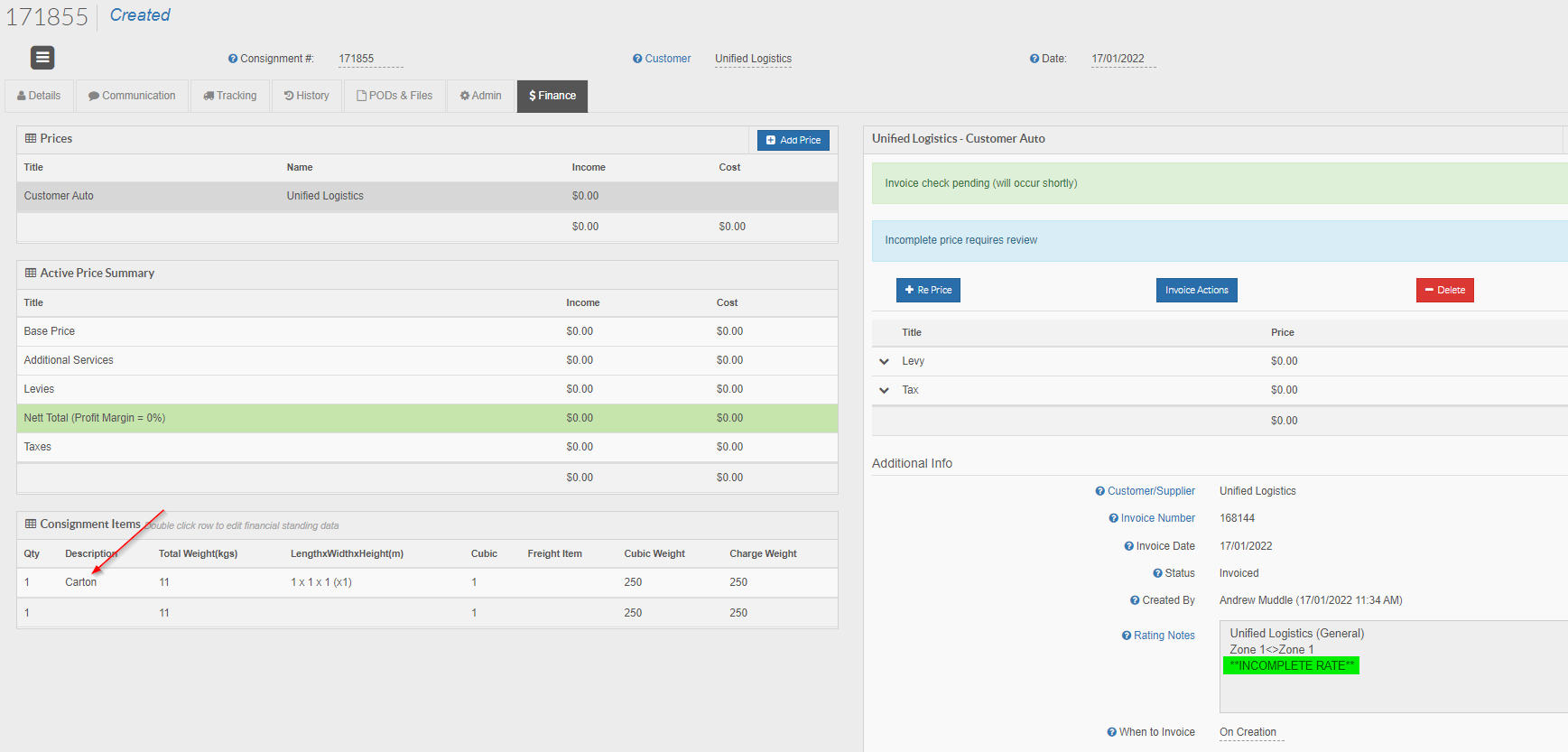1568x752 pixels.
Task: Edit the Consignment # value 171855
Action: coord(370,59)
